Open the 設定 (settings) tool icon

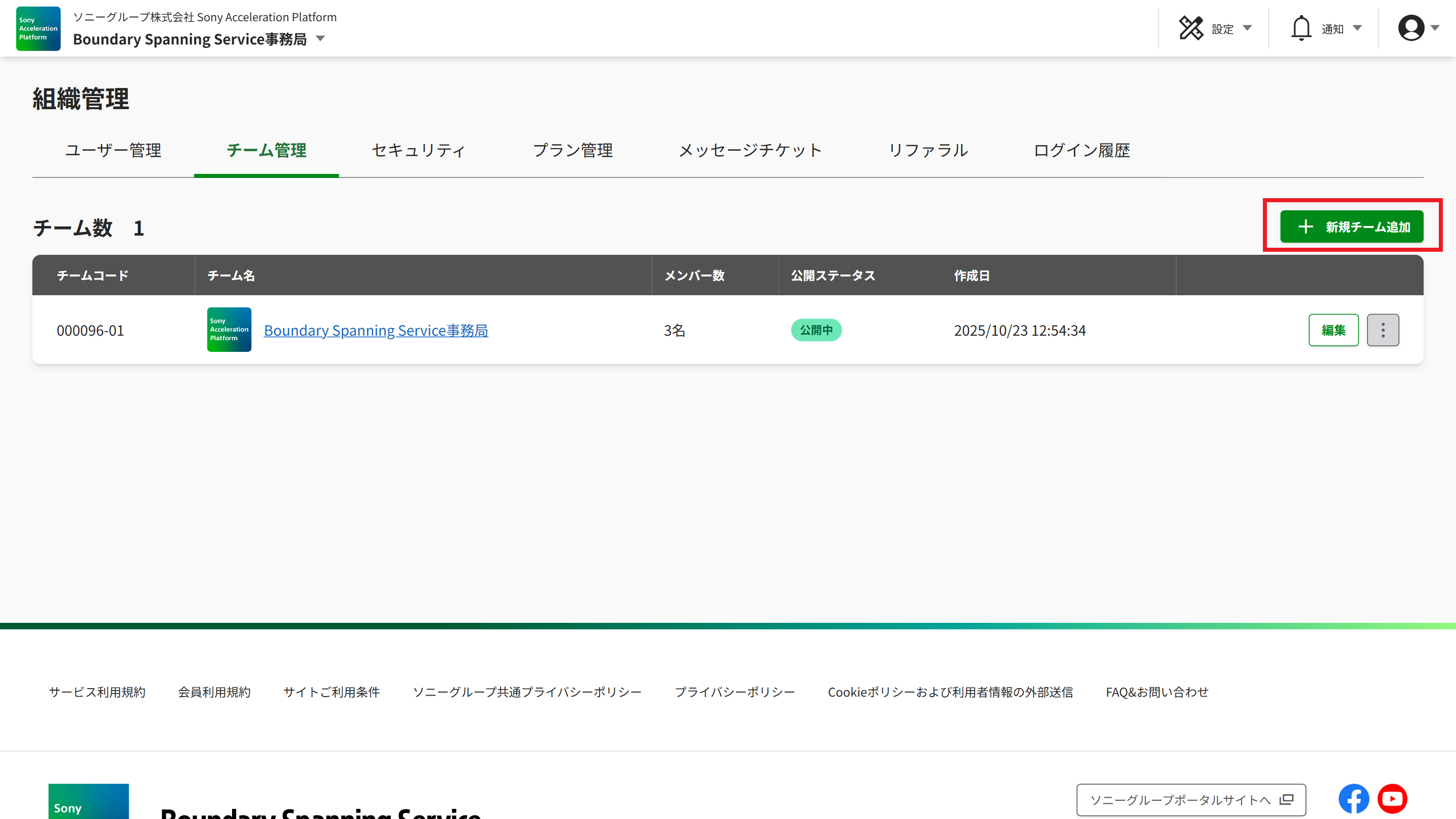[x=1193, y=28]
